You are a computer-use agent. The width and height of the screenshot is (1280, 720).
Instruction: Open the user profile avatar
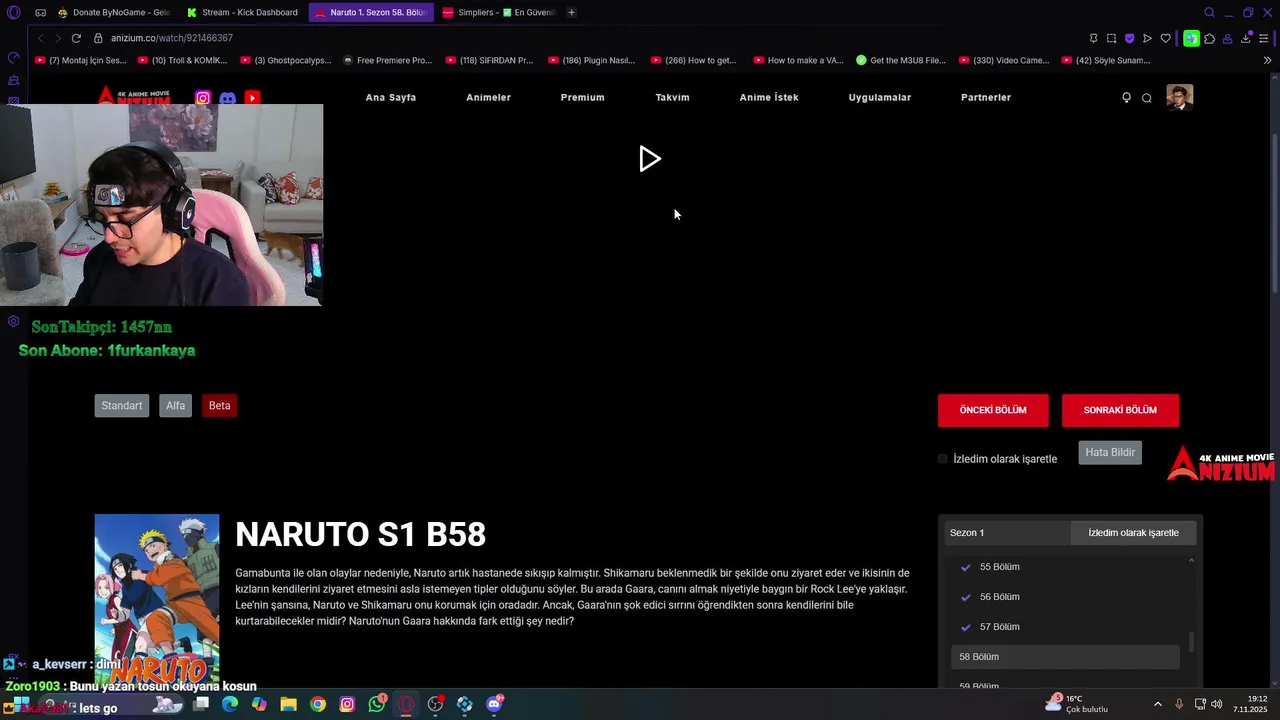1180,97
